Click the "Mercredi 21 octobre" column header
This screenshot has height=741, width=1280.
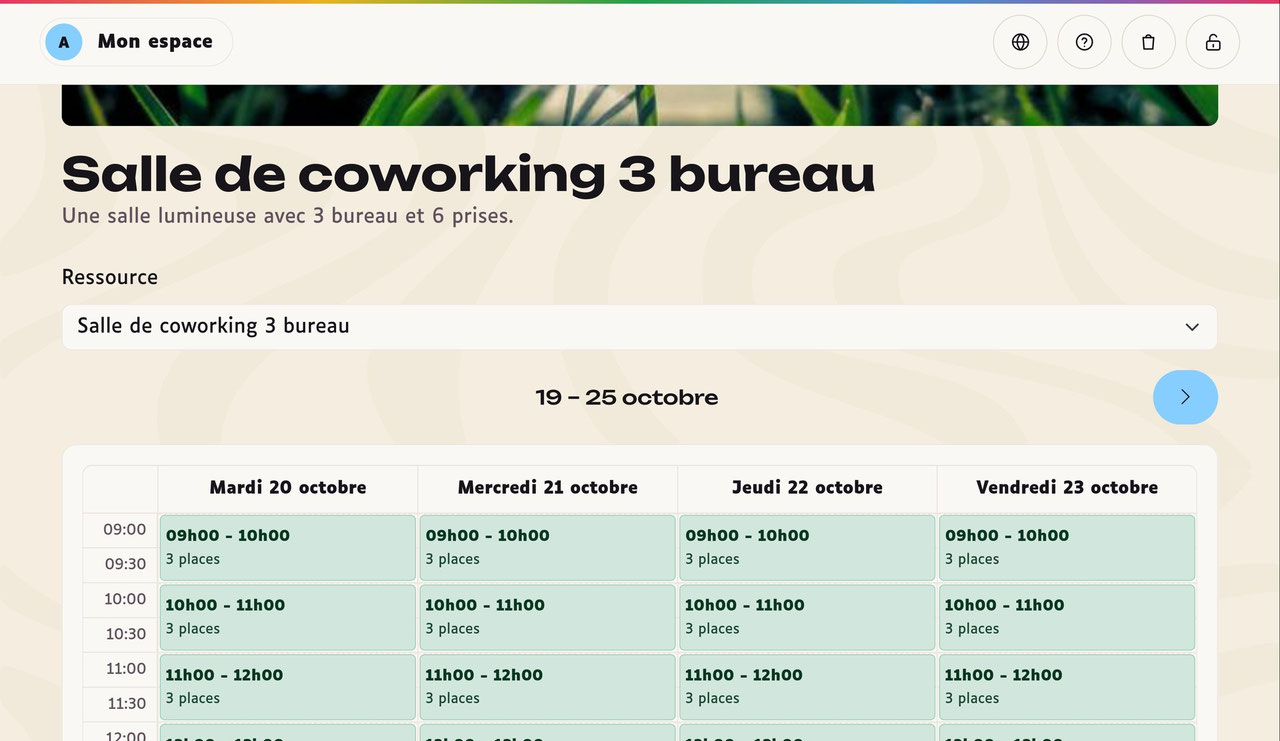pyautogui.click(x=548, y=488)
